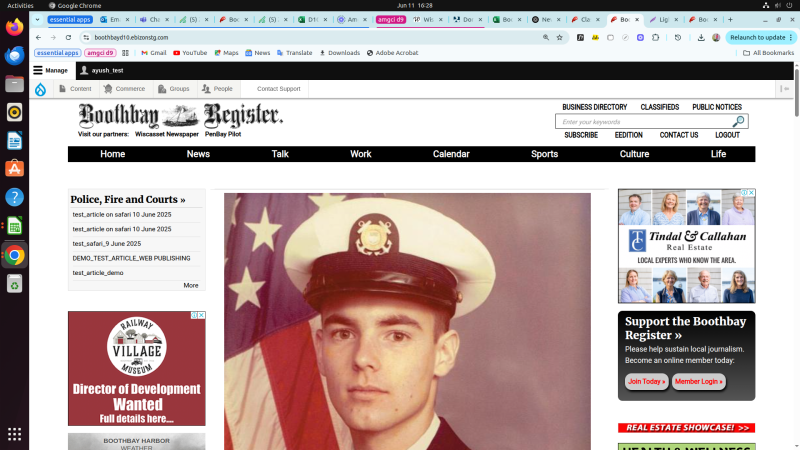Click the Join Today button
The image size is (800, 450).
click(x=646, y=381)
